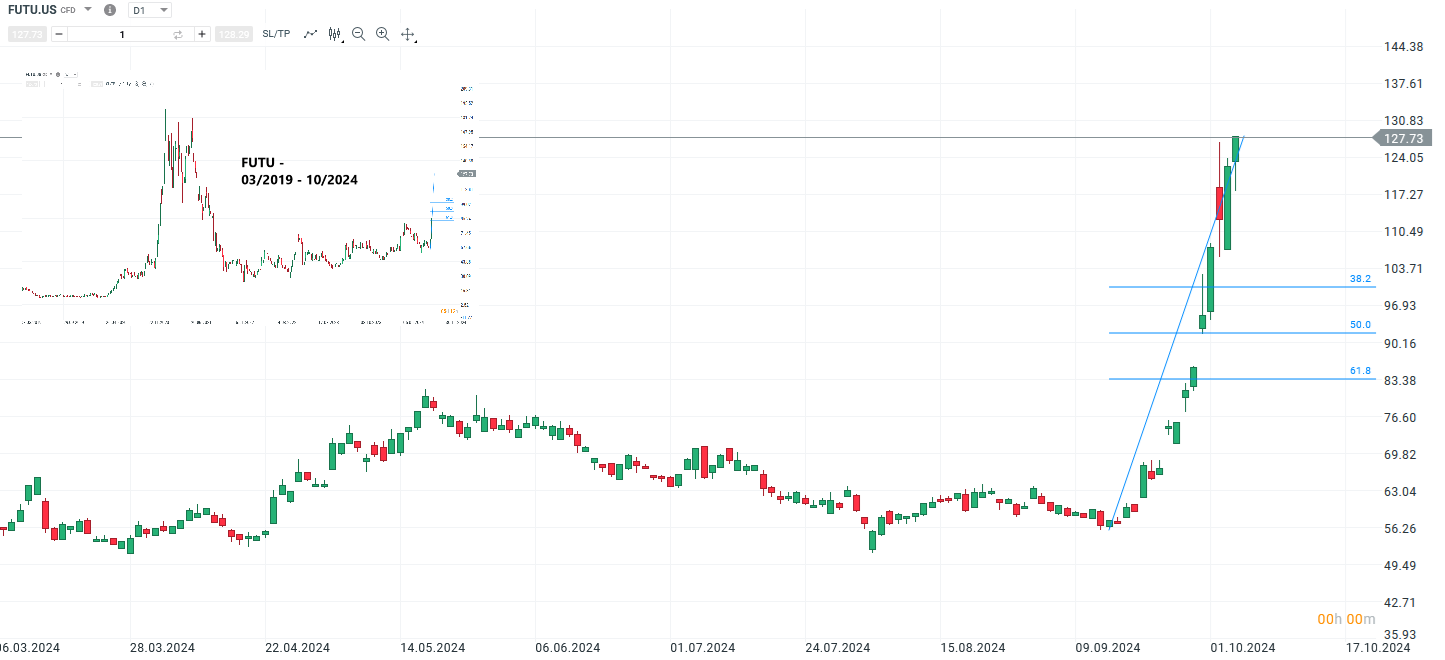Image resolution: width=1445 pixels, height=660 pixels.
Task: Open the indicator icon's small dropdown arrow
Action: click(x=342, y=41)
